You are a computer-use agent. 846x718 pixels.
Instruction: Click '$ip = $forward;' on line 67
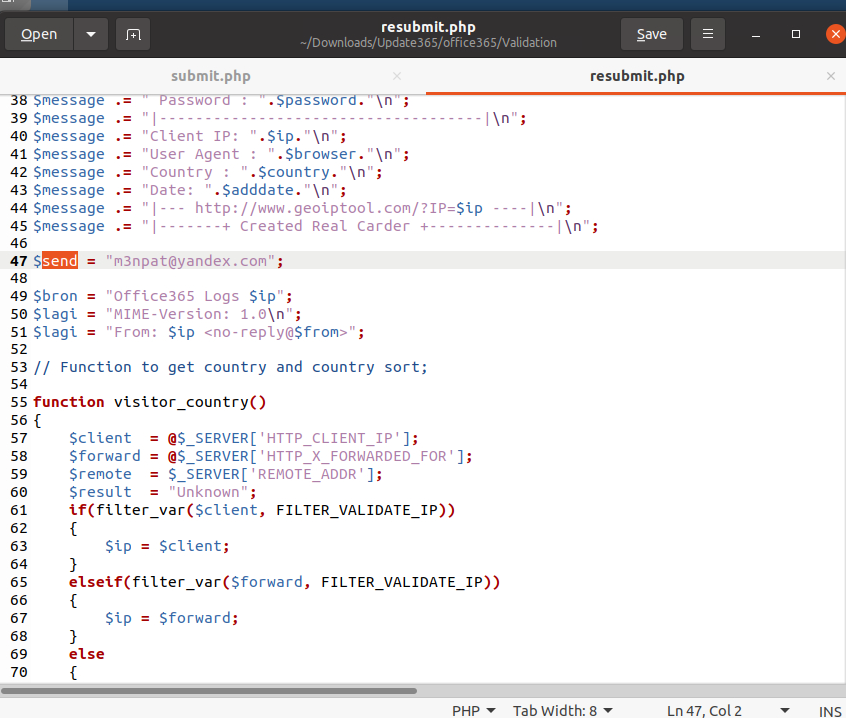coord(172,618)
